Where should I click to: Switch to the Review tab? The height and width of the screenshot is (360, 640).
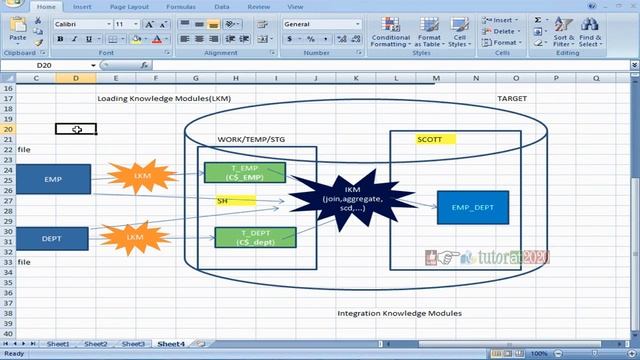259,7
